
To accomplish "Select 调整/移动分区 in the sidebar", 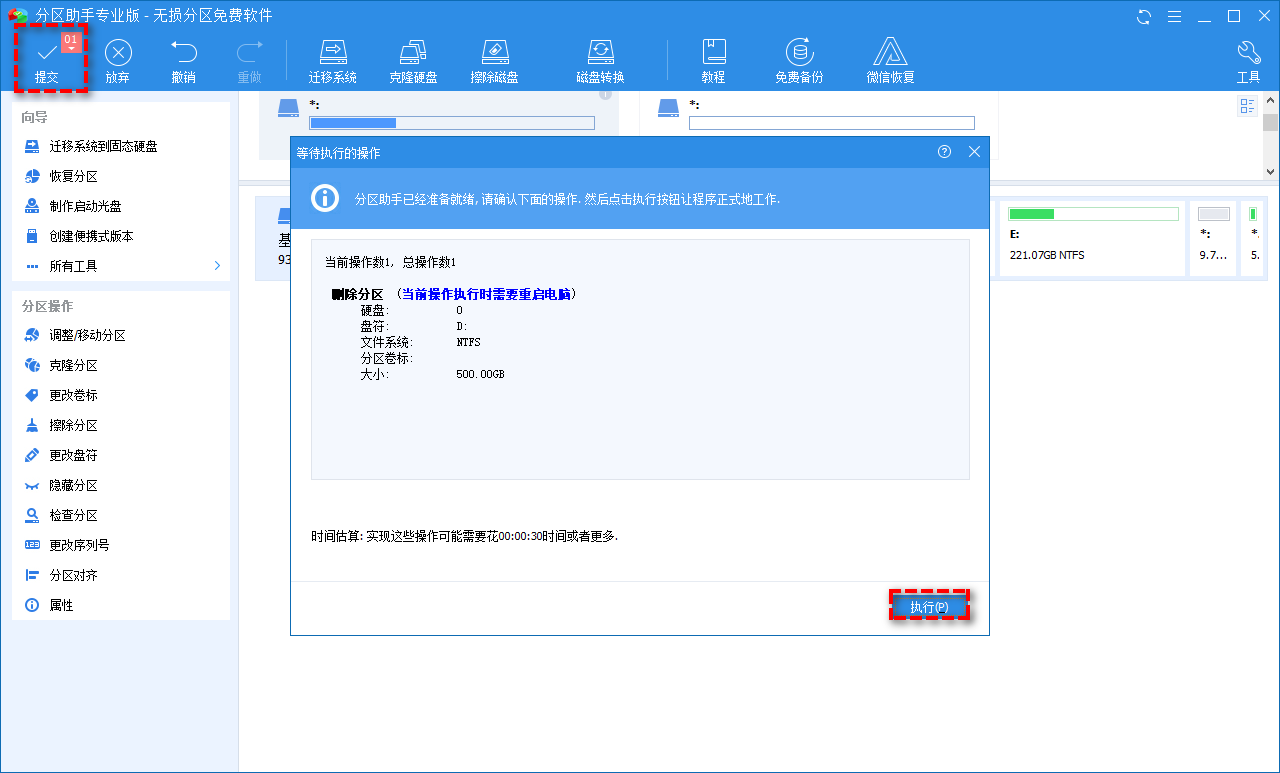I will coord(87,336).
